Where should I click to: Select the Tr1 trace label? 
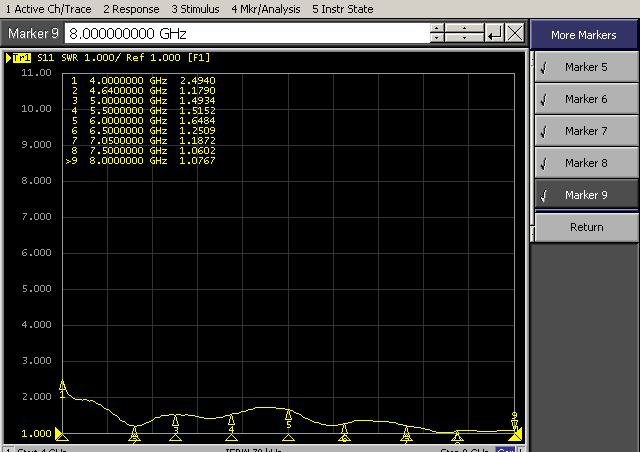[x=21, y=58]
